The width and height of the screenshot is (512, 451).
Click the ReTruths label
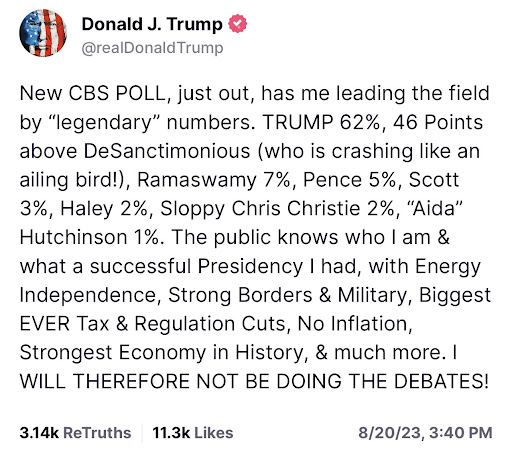click(x=97, y=433)
